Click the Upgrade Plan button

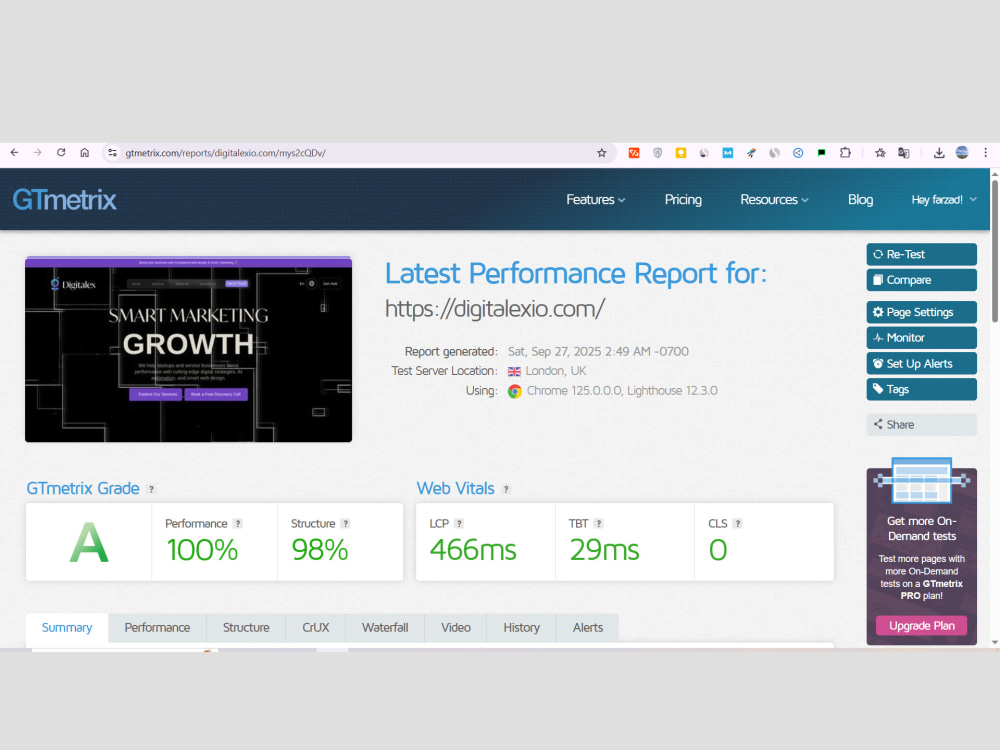point(922,626)
